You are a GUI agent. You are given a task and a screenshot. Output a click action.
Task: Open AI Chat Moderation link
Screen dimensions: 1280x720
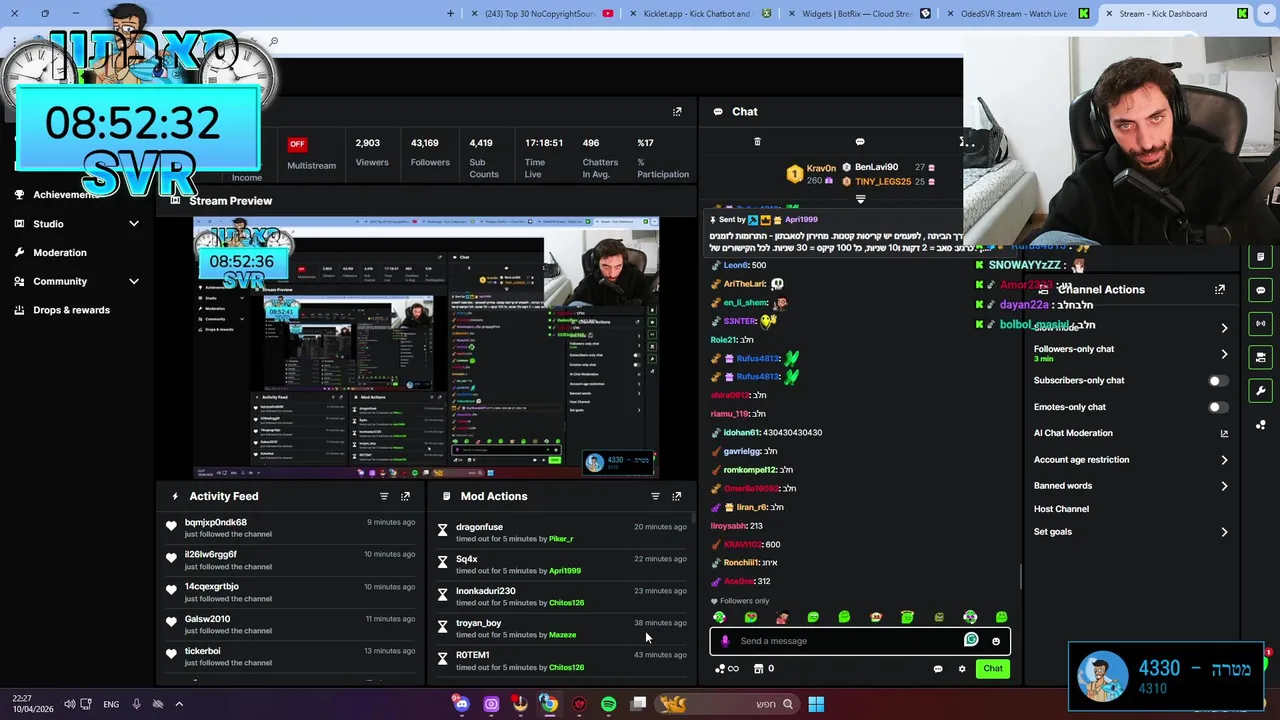click(x=1130, y=434)
